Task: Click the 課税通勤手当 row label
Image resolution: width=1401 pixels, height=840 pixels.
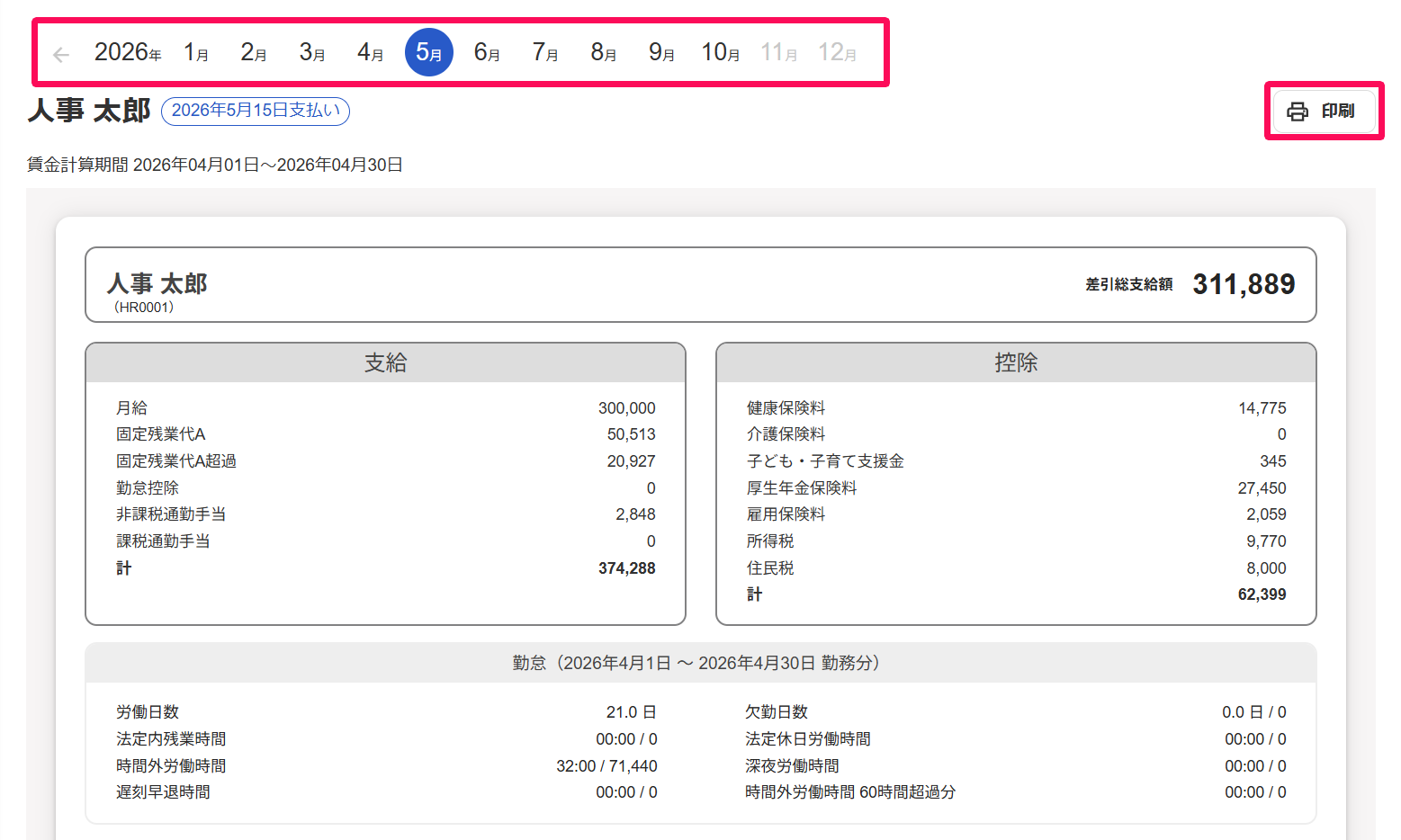Action: (163, 541)
